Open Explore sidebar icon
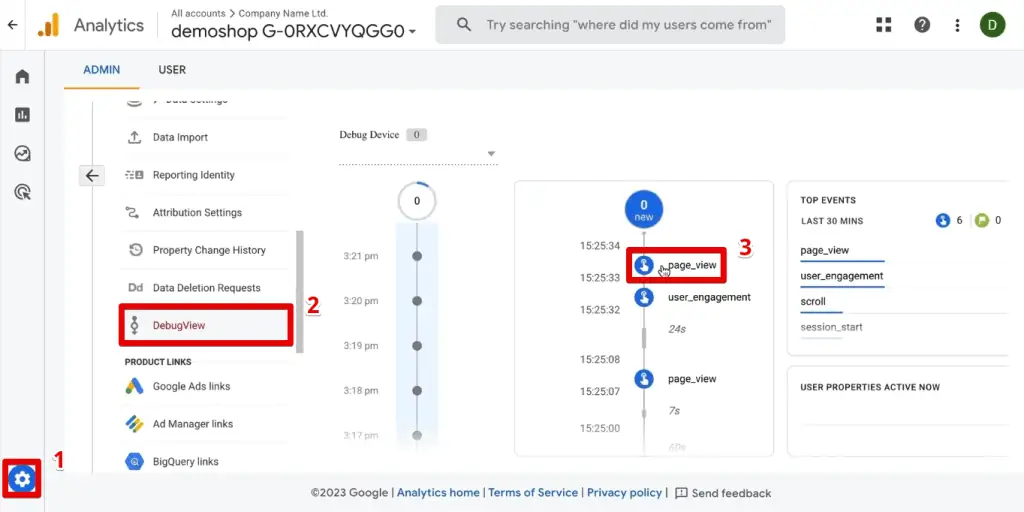The width and height of the screenshot is (1024, 512). coord(22,153)
